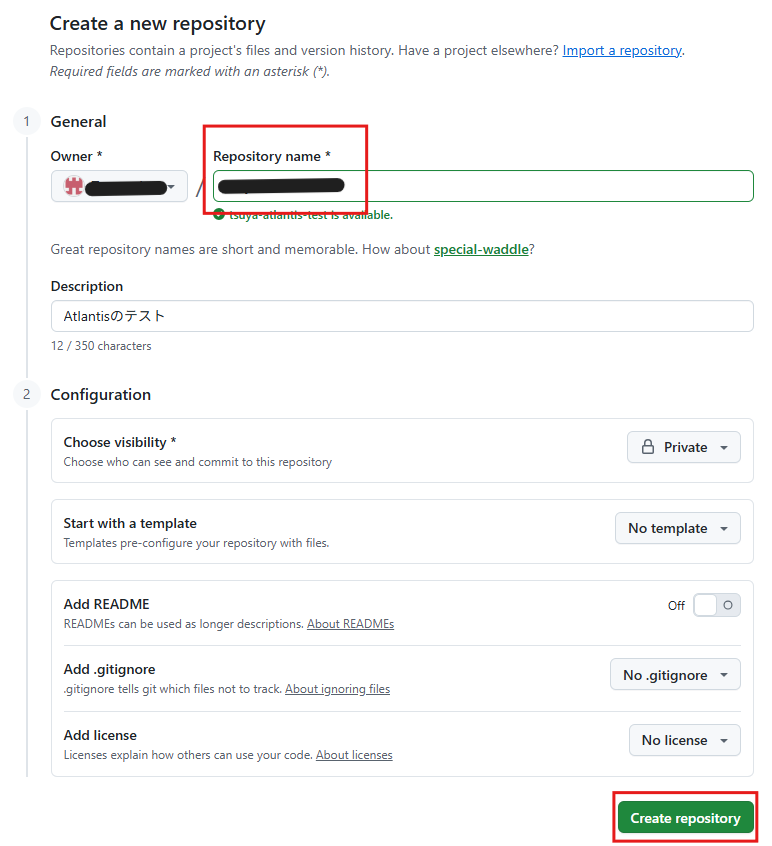The height and width of the screenshot is (846, 772).
Task: Click into the Description text field
Action: 402,316
